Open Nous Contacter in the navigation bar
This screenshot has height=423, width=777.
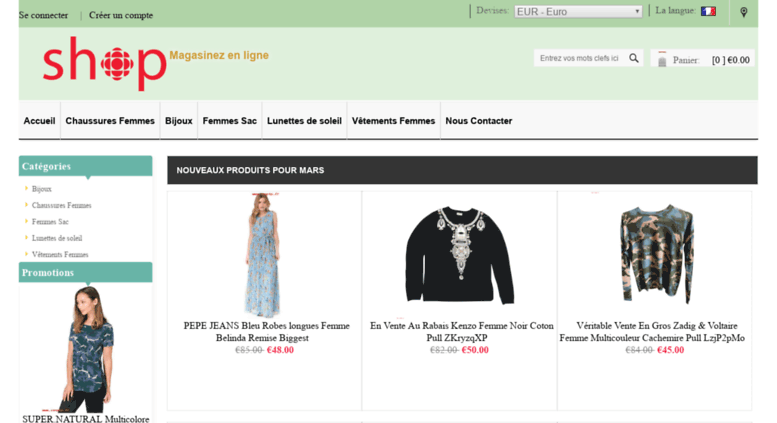pos(479,121)
